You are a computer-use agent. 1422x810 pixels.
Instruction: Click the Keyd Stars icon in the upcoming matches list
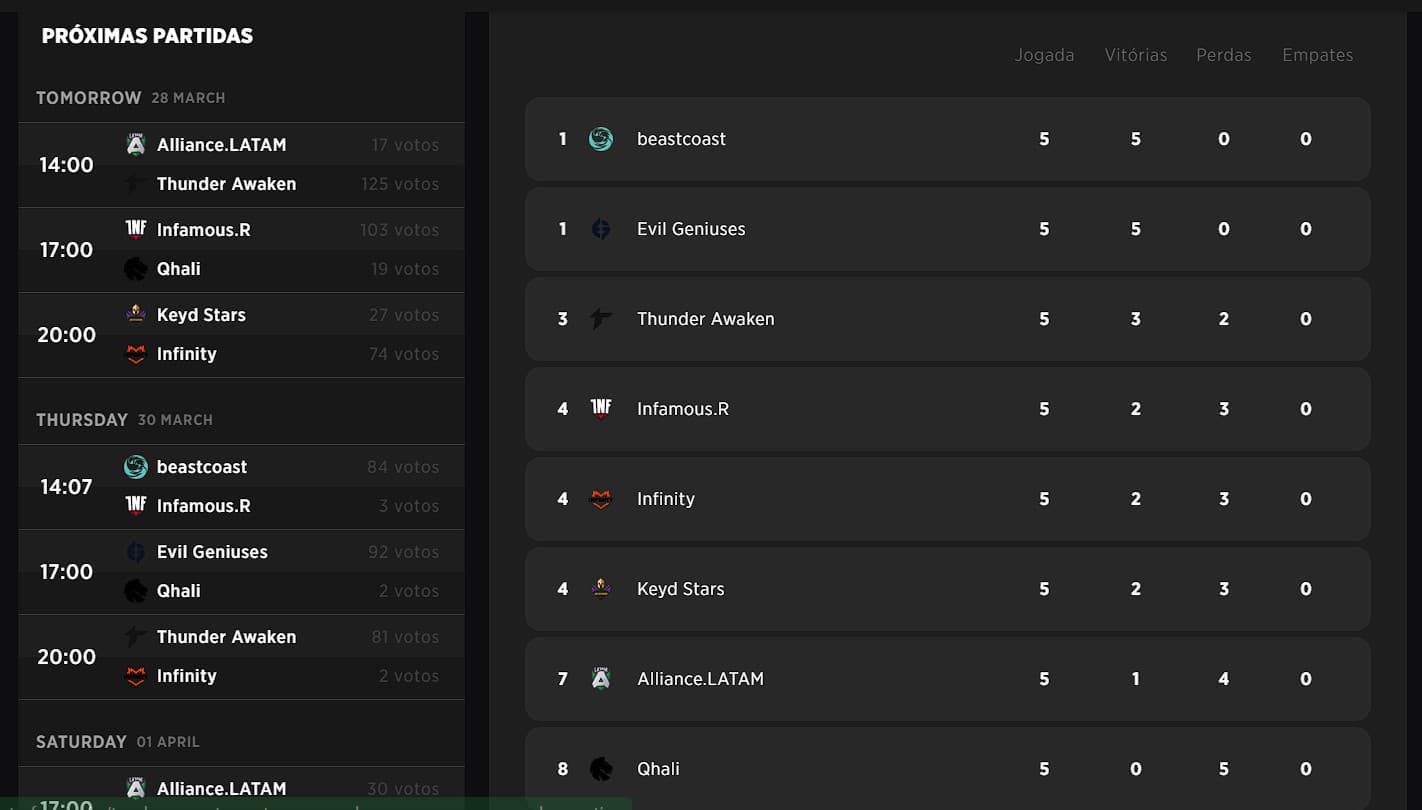coord(136,315)
